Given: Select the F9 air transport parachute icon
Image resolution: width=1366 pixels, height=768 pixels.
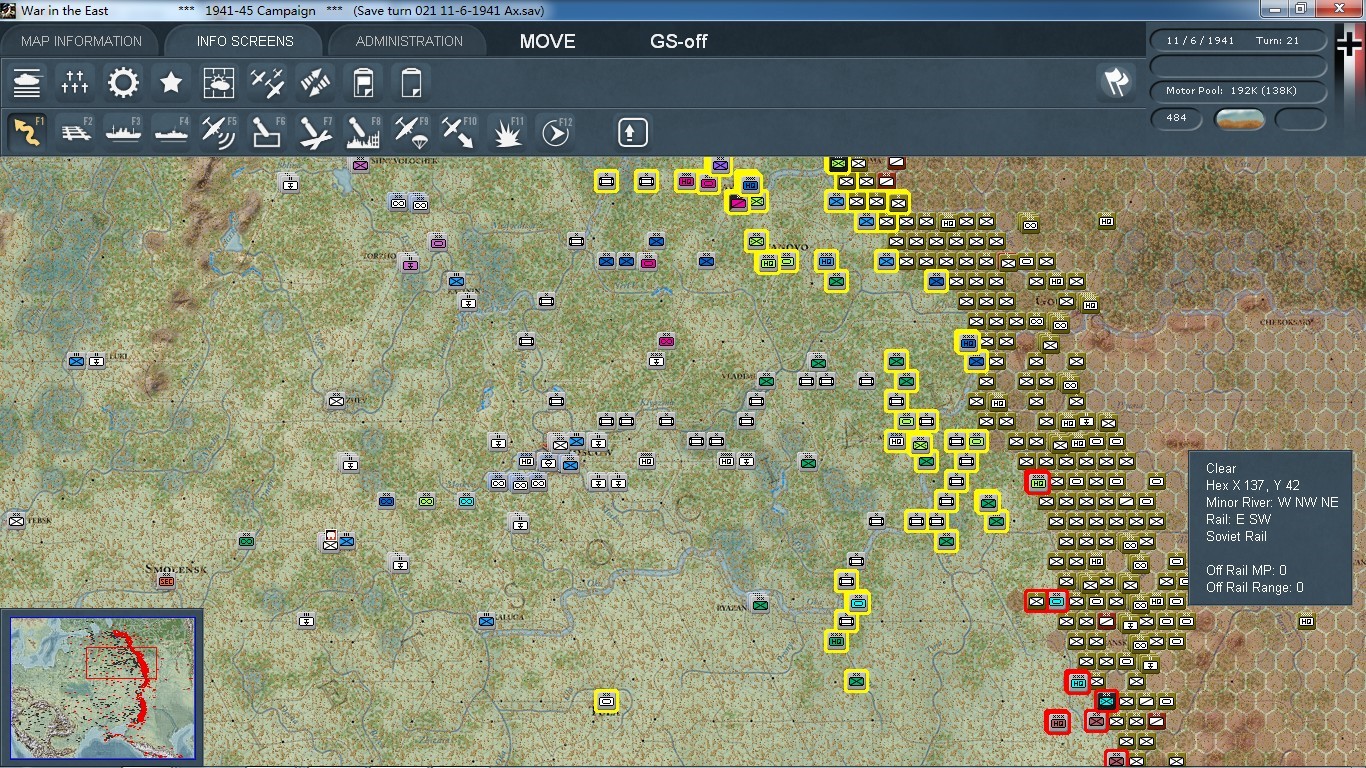Looking at the screenshot, I should [x=411, y=131].
